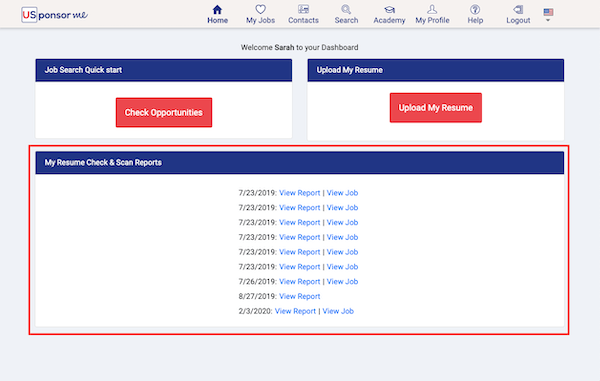
Task: Open View Job for 7/26/2019
Action: [x=342, y=282]
